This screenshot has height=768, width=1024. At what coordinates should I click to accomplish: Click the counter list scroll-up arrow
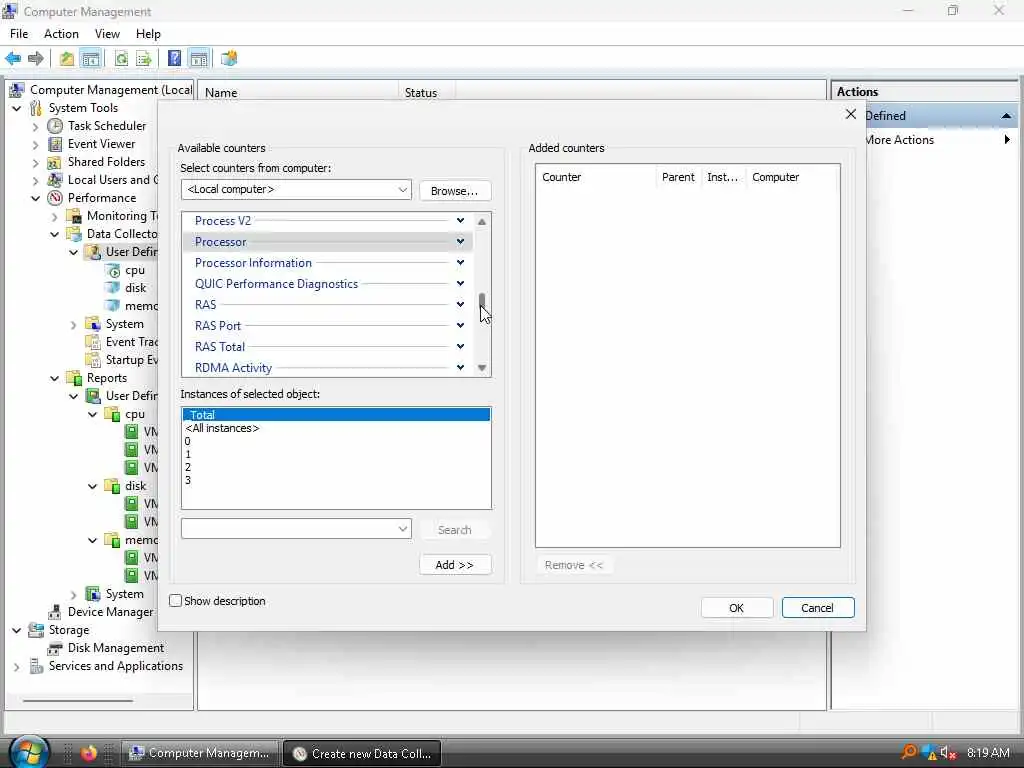(x=482, y=221)
